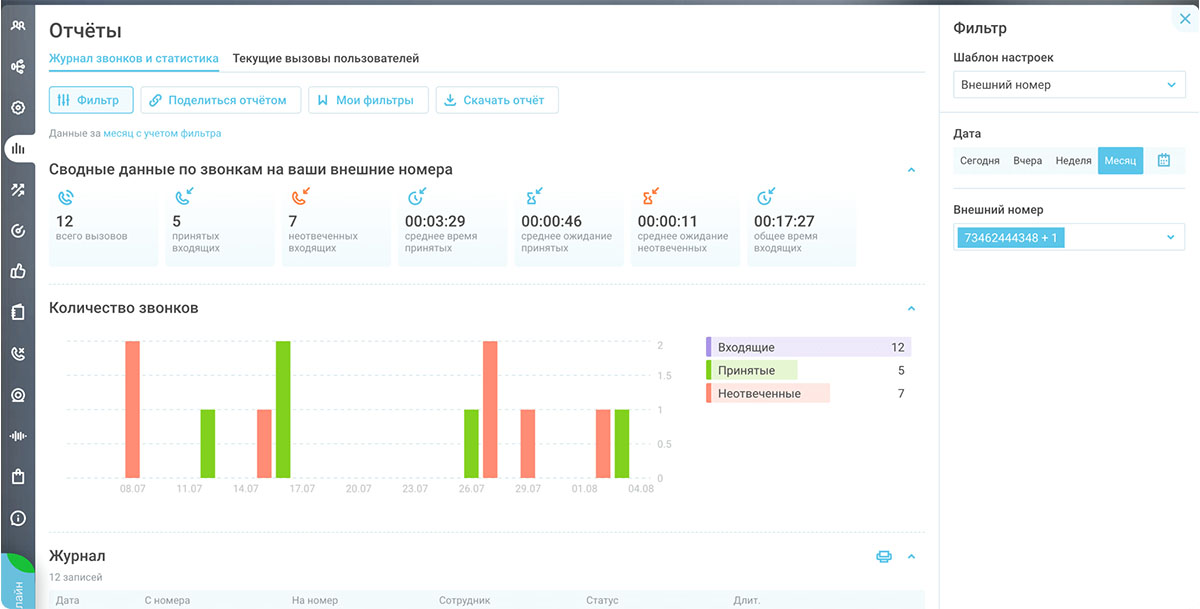Click the settings gear sidebar icon
This screenshot has height=609, width=1200.
[17, 108]
